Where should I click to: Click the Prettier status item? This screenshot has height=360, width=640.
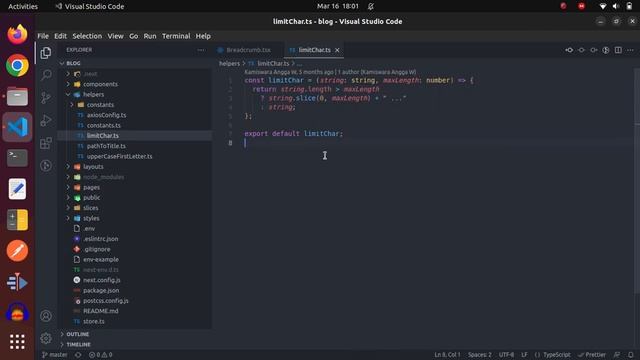pos(592,355)
